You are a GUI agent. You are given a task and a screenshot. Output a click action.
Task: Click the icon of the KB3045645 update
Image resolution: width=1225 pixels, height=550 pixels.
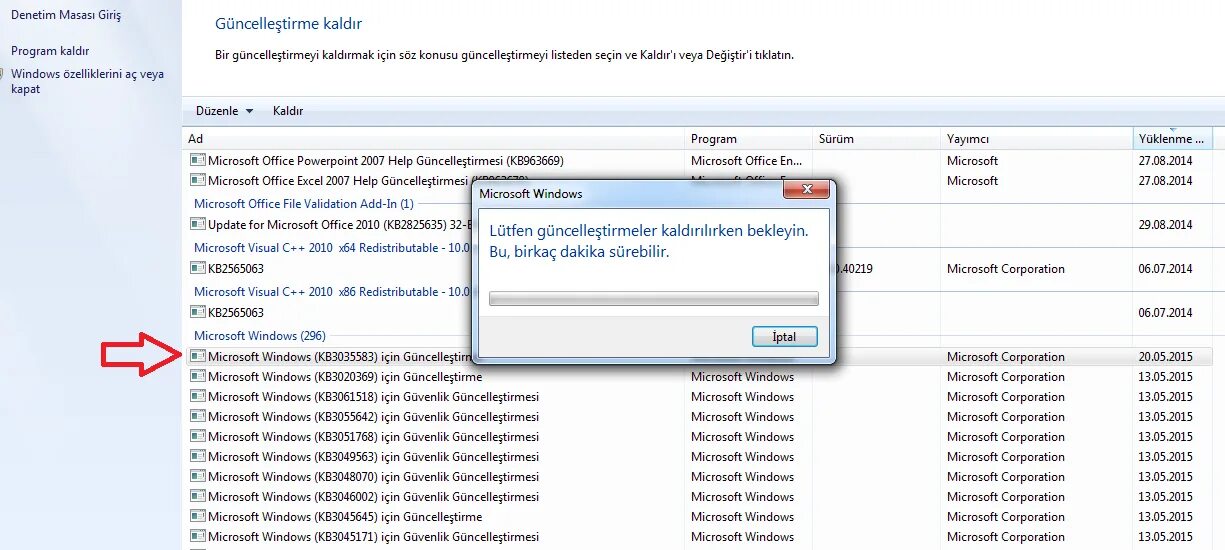pos(197,516)
